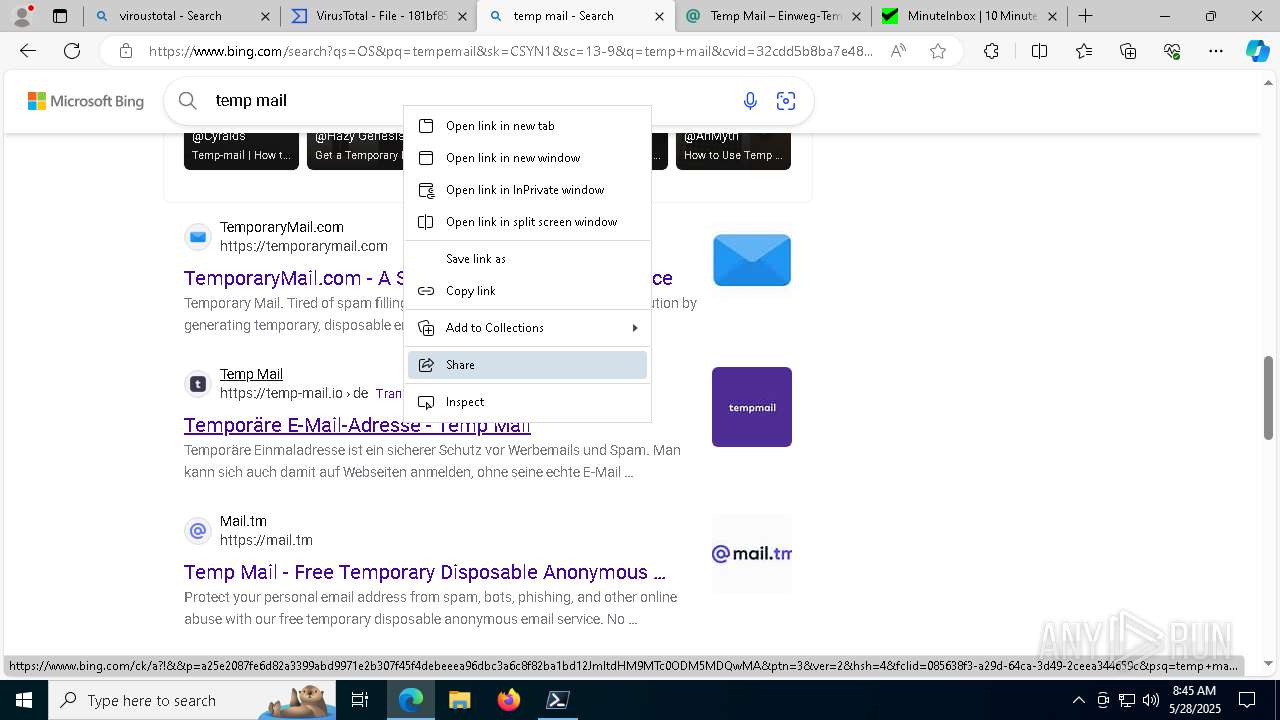Start Bing voice search microphone
1280x720 pixels.
(750, 100)
